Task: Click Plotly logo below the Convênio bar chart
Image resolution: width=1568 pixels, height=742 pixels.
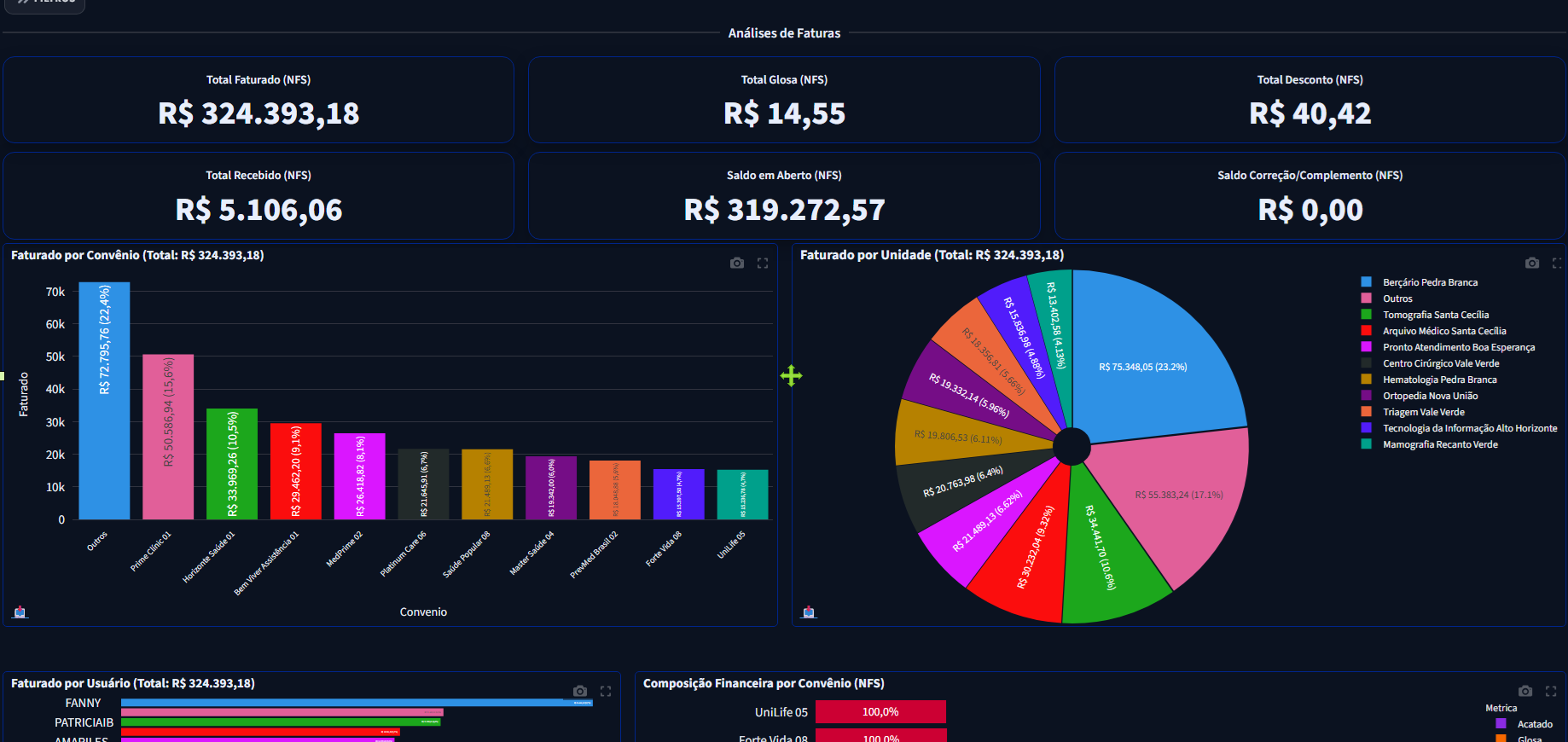Action: click(20, 612)
